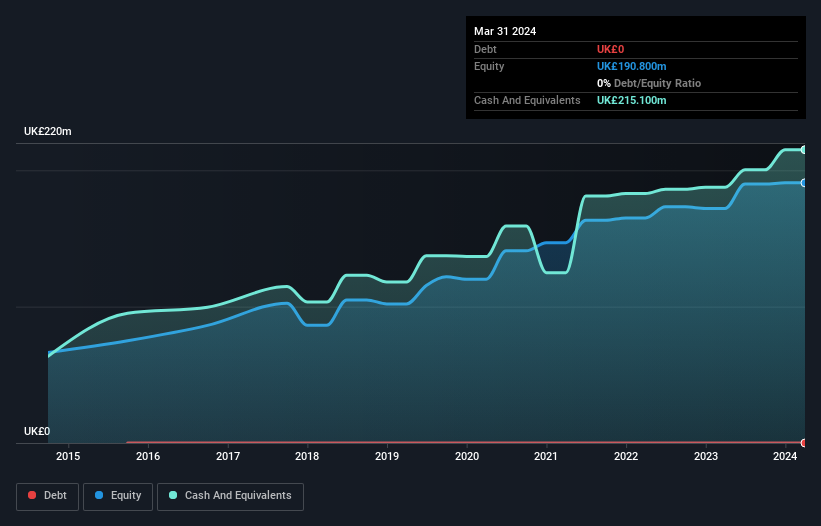Click the teal Cash And Equivalents legend dot
Viewport: 821px width, 526px height.
tap(173, 495)
